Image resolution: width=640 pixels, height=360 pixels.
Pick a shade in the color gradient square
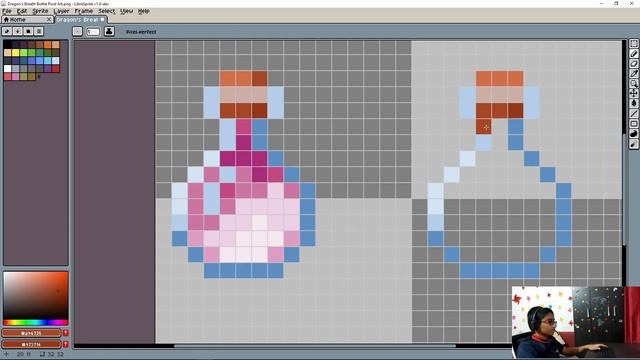pyautogui.click(x=36, y=296)
